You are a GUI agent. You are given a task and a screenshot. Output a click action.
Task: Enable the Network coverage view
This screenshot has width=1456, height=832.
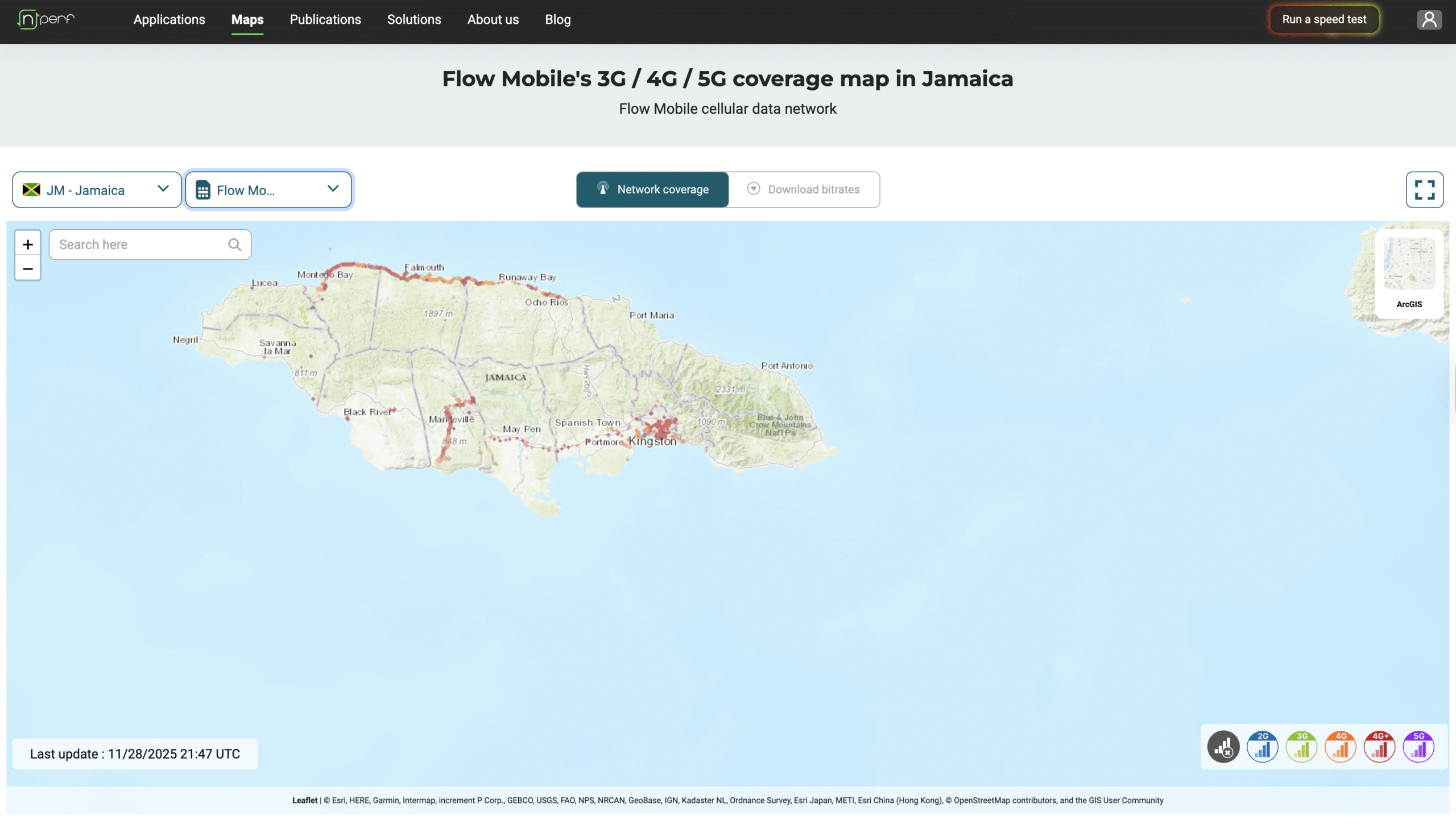coord(652,189)
